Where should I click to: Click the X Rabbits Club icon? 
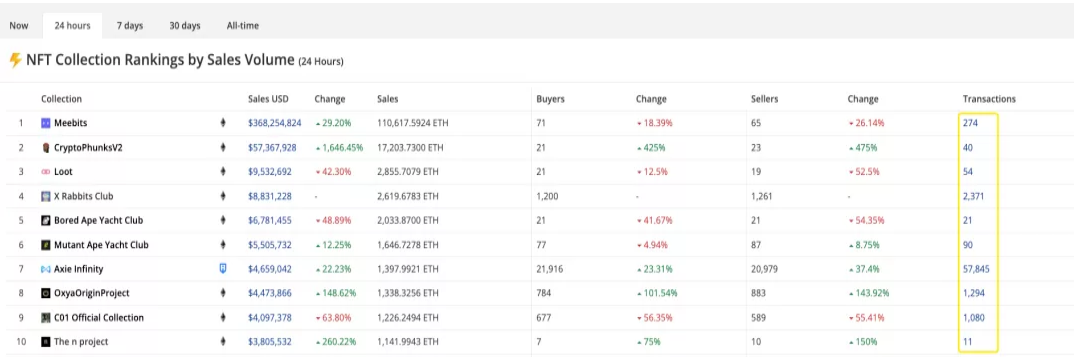(46, 196)
